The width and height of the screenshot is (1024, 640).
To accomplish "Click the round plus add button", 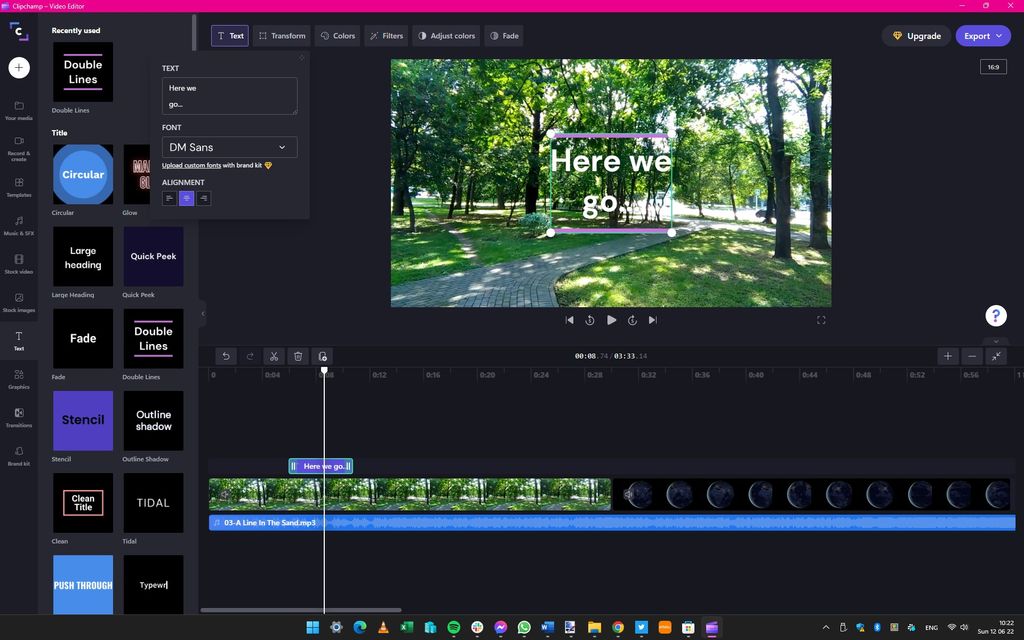I will coord(19,67).
